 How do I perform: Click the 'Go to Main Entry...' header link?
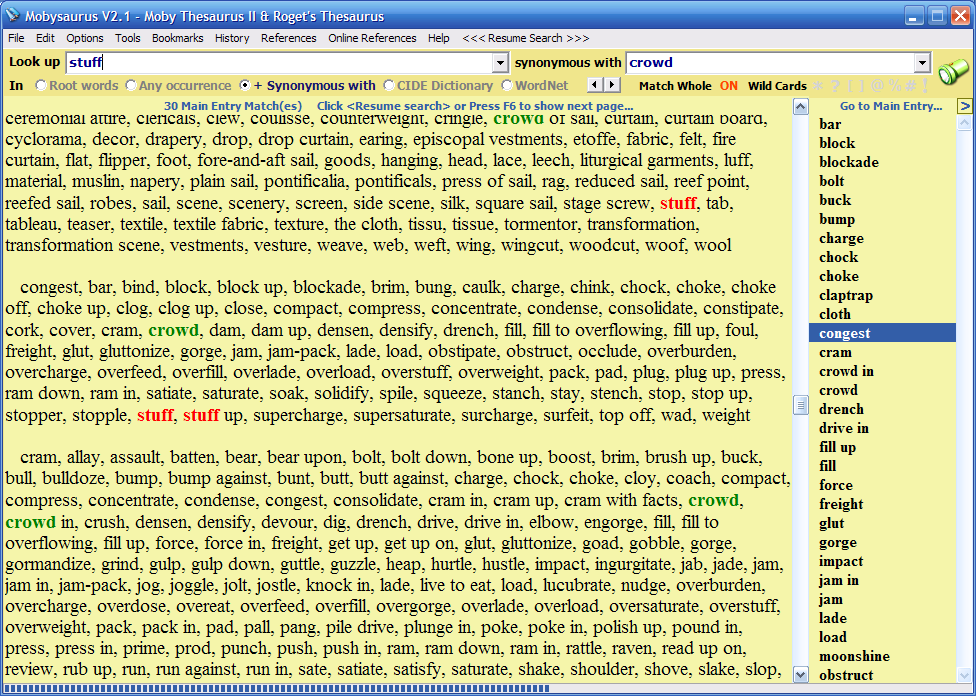click(x=891, y=106)
